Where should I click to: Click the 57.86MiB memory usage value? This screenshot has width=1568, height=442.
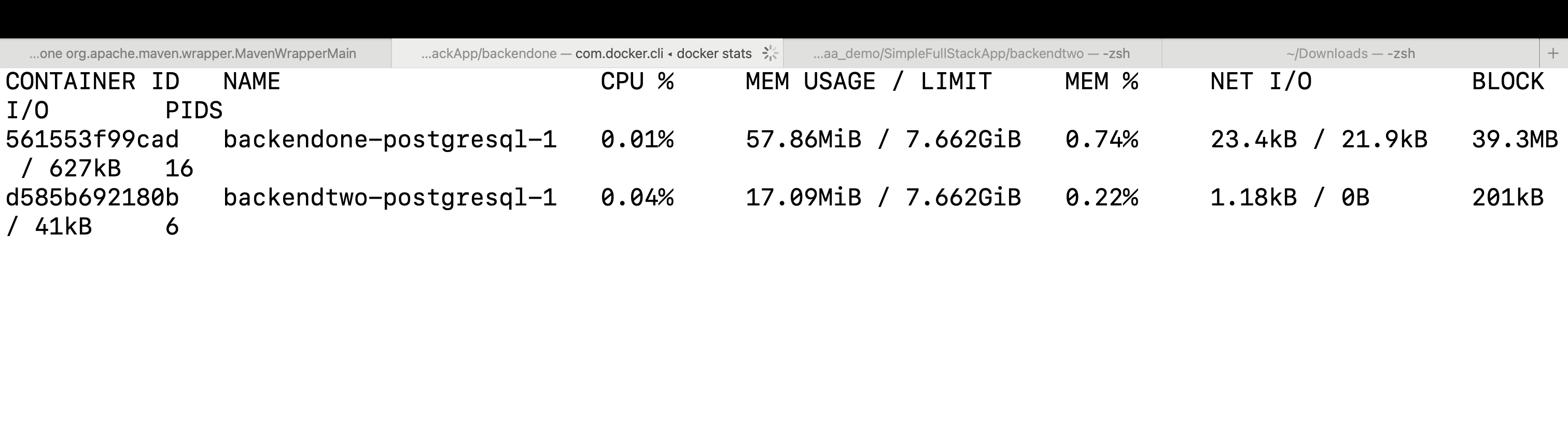(x=804, y=140)
